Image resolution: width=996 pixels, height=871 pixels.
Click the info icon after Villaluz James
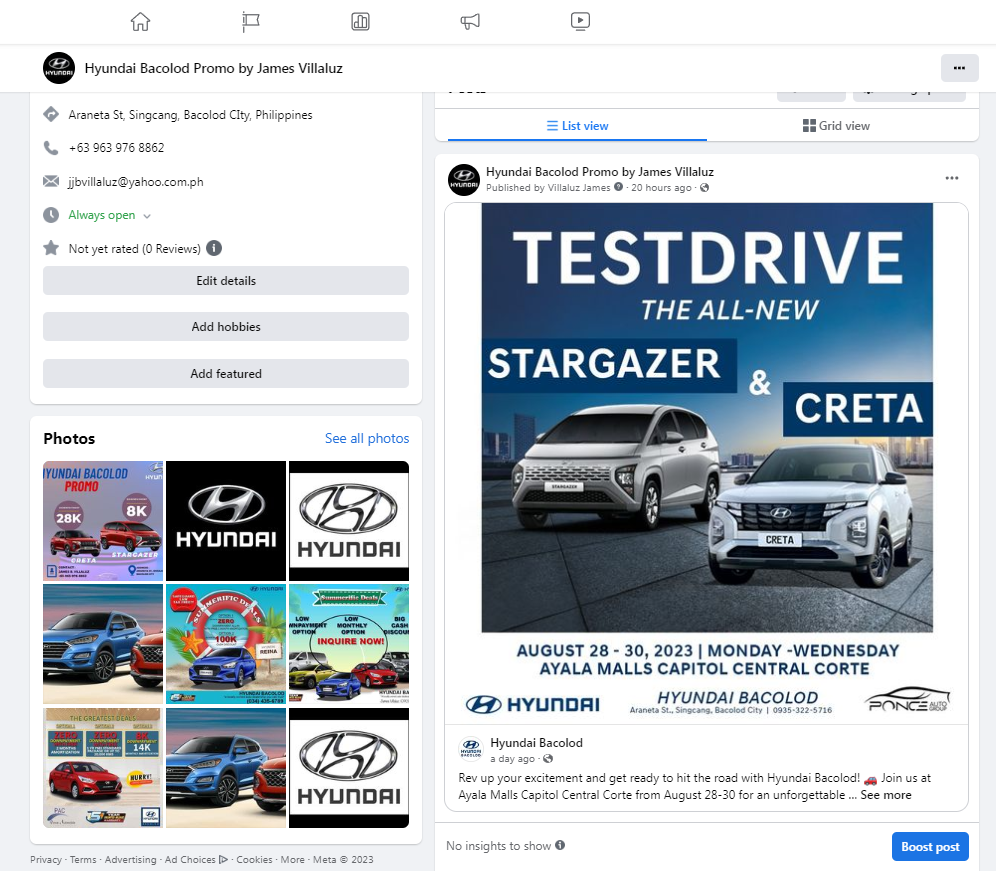click(x=618, y=187)
